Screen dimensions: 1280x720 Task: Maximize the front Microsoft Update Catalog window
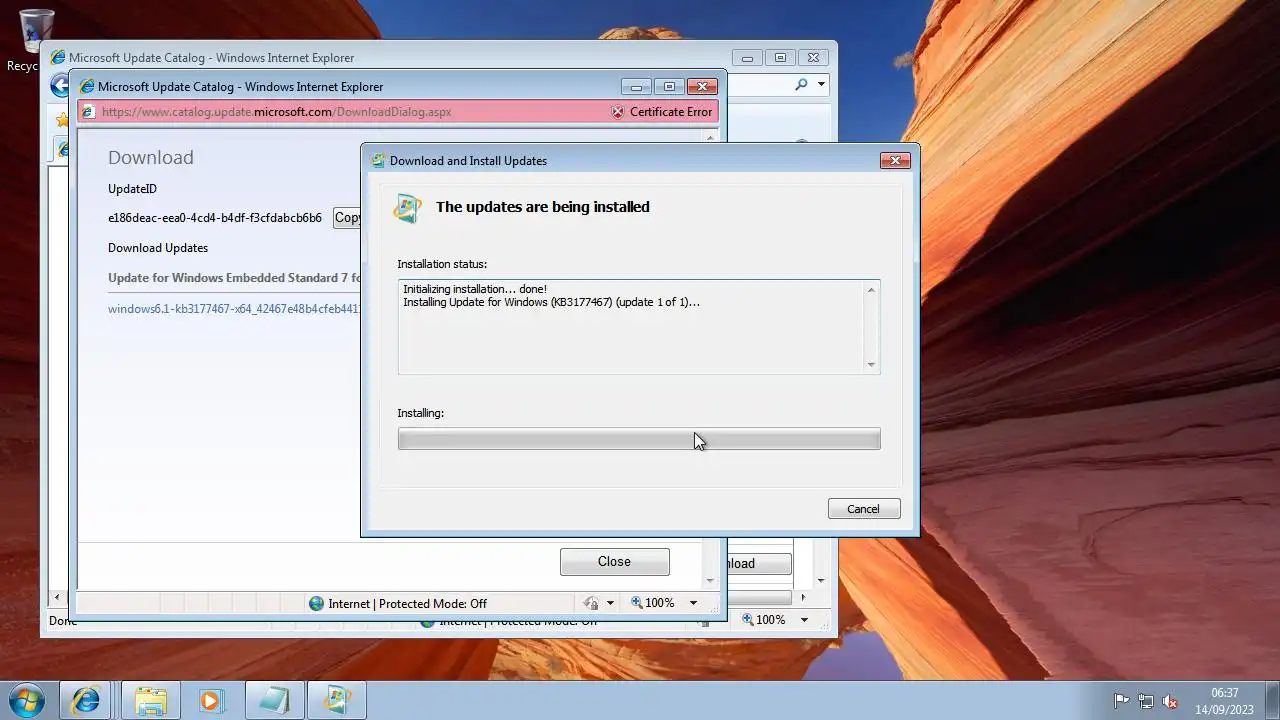(669, 87)
